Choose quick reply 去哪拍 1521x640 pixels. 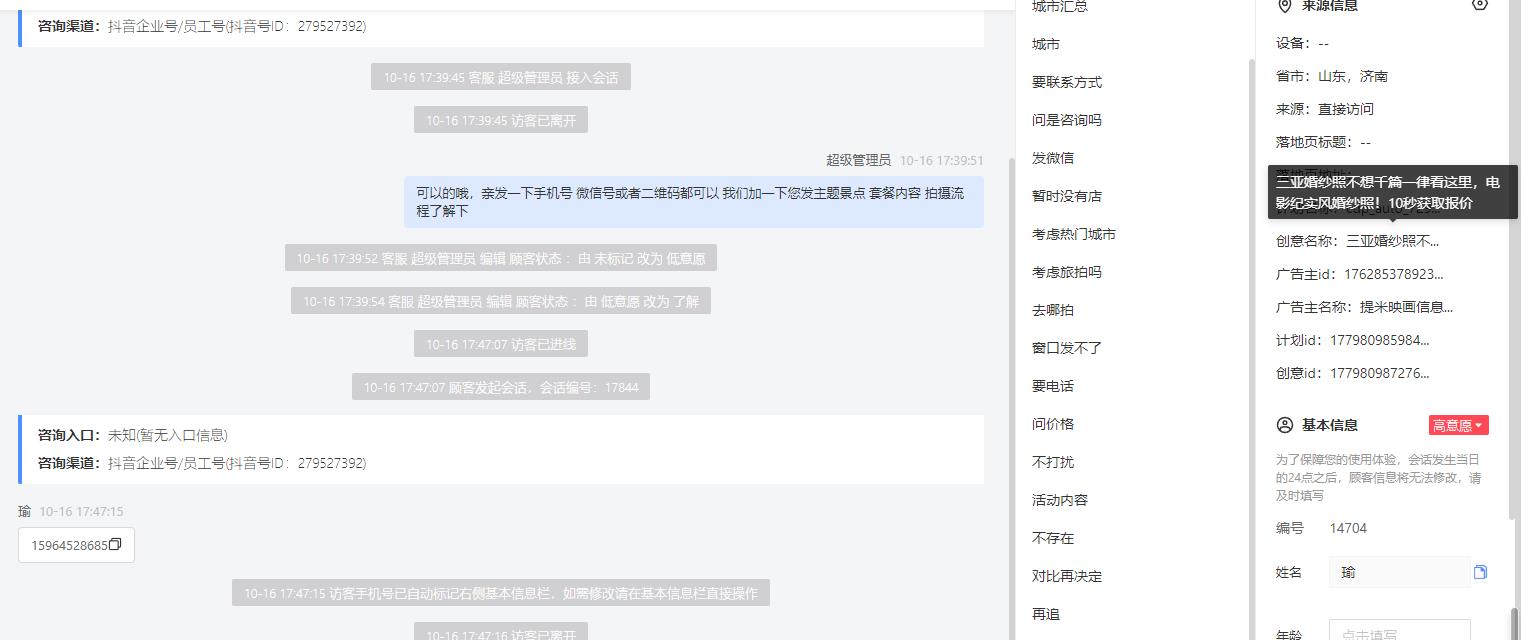(x=1053, y=310)
